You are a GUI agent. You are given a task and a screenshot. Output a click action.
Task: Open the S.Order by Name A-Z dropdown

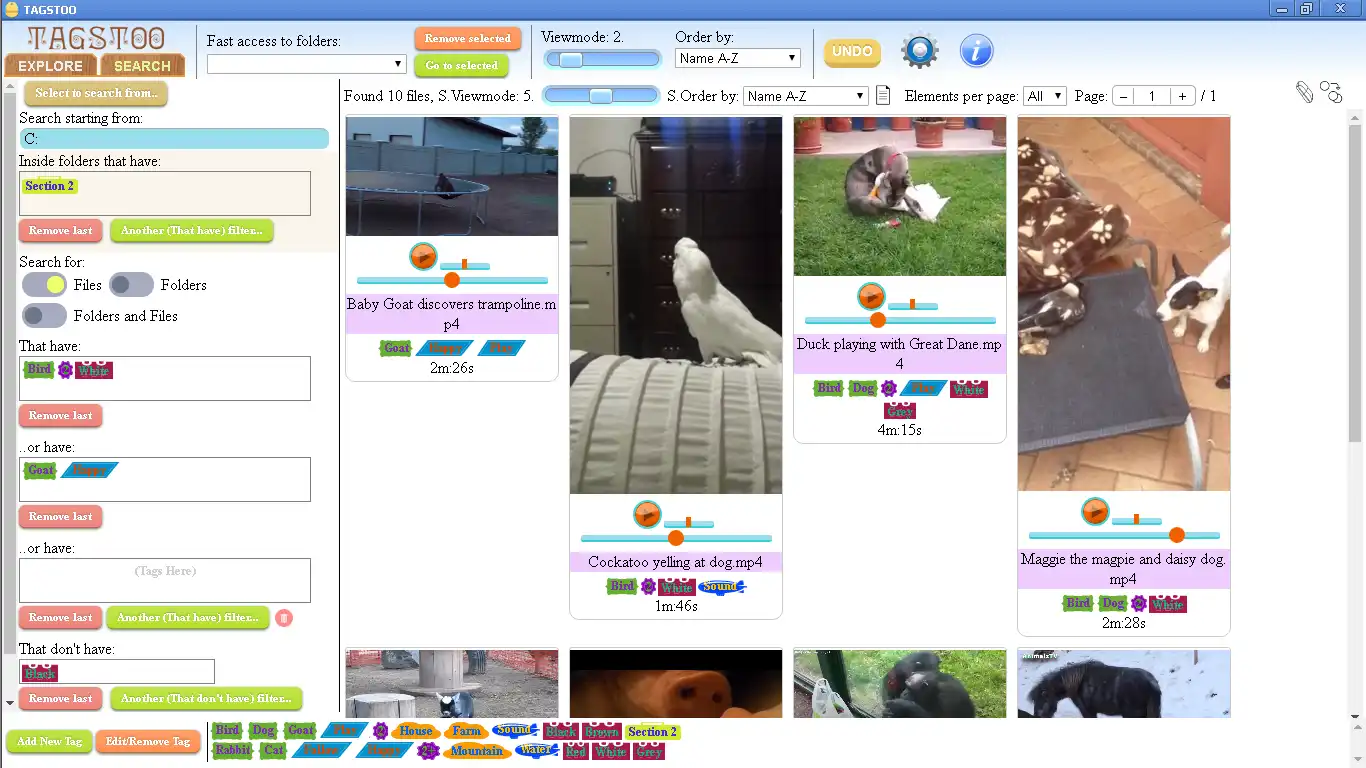[x=806, y=96]
